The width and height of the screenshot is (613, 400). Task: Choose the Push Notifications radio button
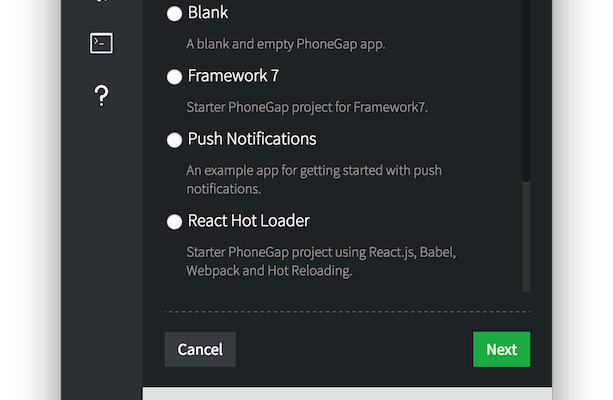click(x=174, y=140)
